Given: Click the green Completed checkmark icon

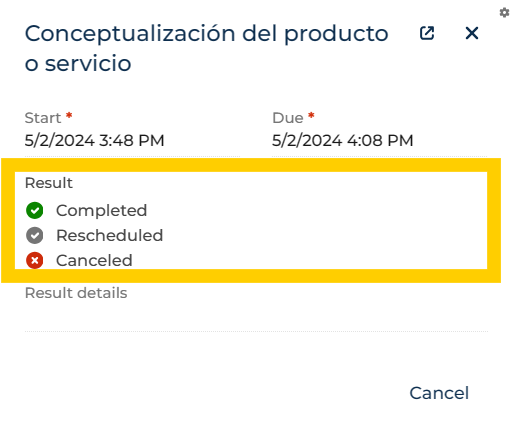Looking at the screenshot, I should (35, 210).
